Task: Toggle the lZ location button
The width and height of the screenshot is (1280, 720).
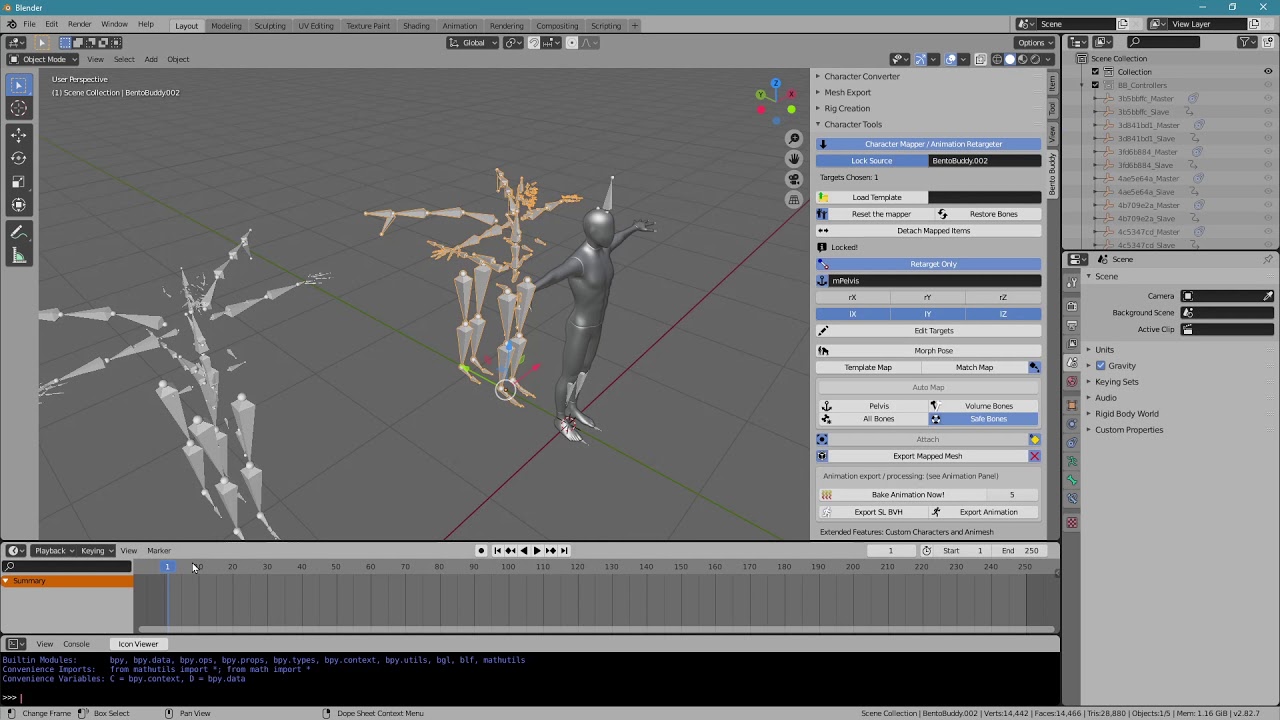Action: [1003, 314]
